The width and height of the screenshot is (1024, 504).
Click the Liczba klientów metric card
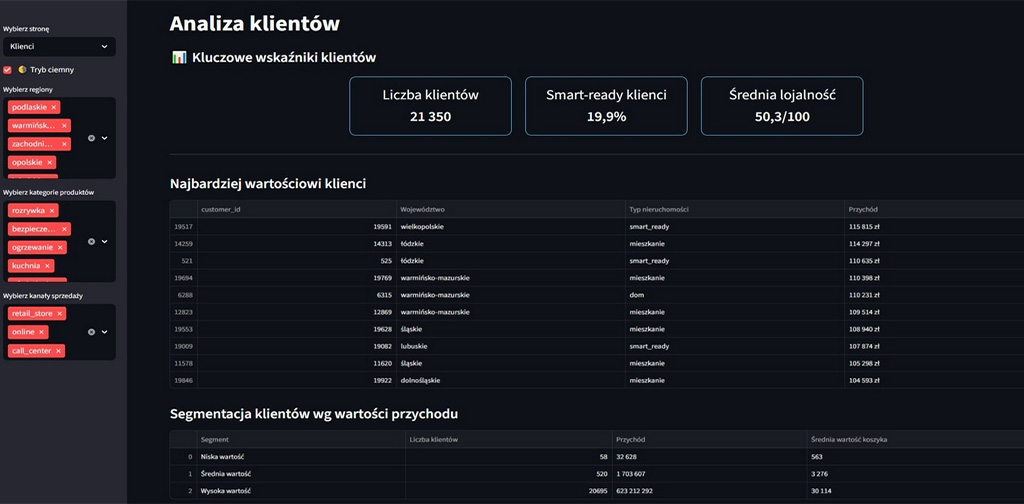[430, 106]
